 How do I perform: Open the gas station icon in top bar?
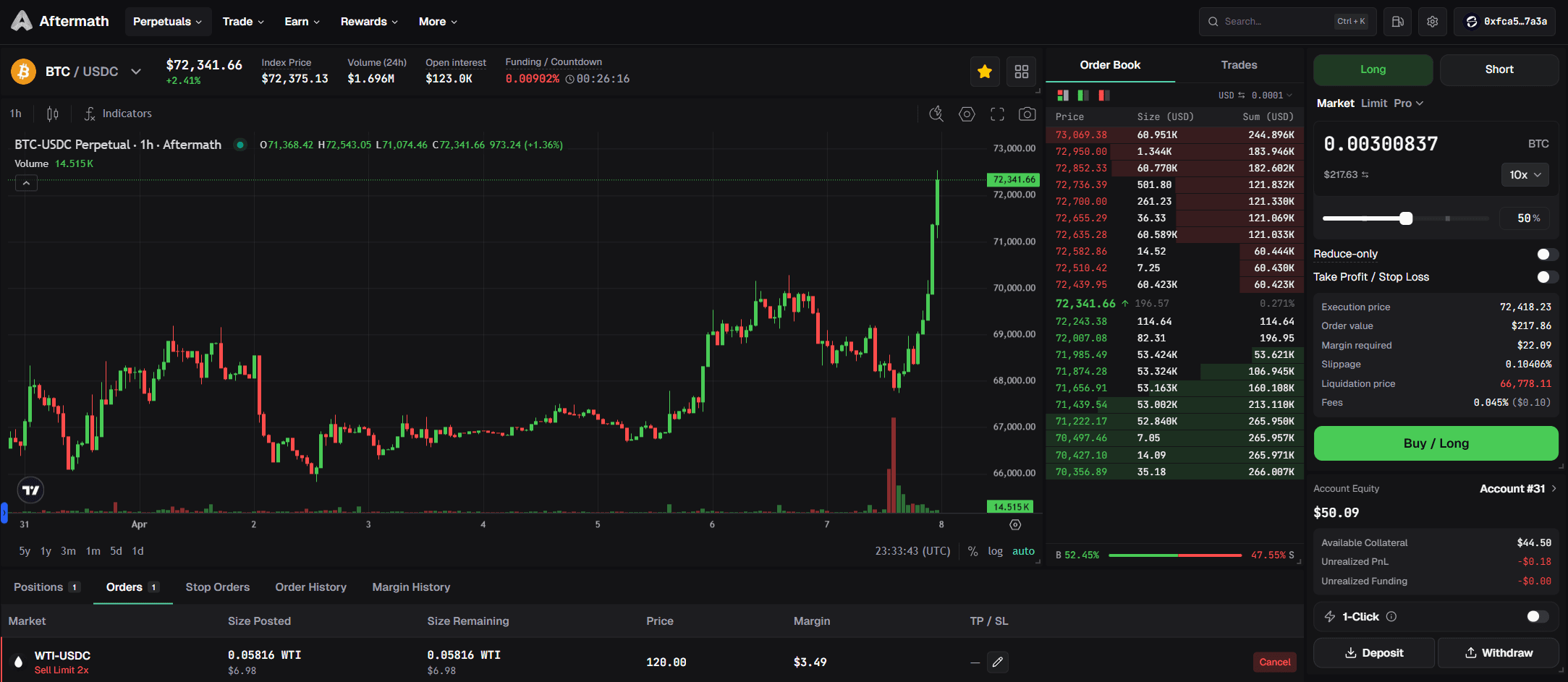coord(1397,21)
